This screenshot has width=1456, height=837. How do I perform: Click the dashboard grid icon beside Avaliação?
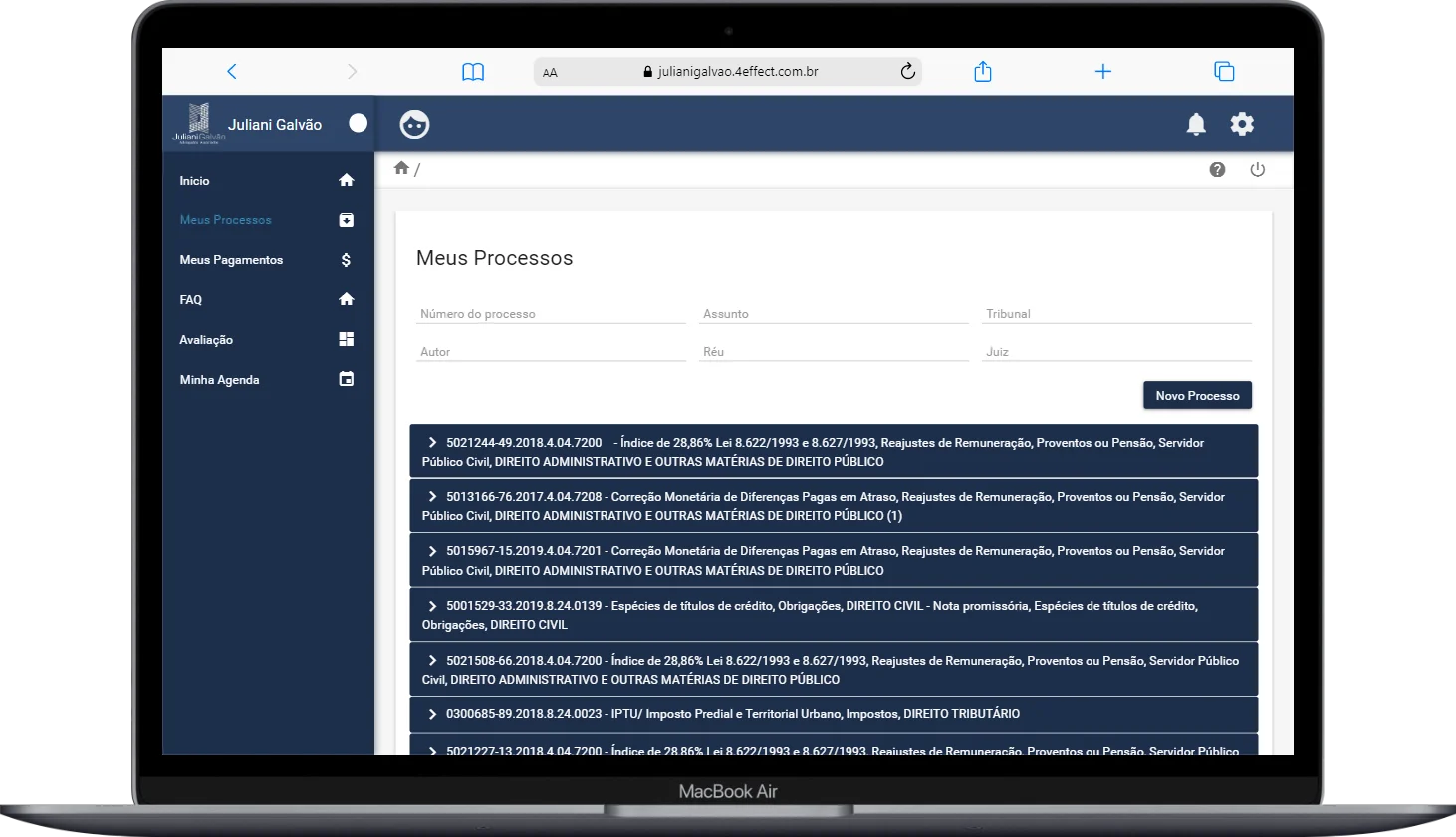347,339
